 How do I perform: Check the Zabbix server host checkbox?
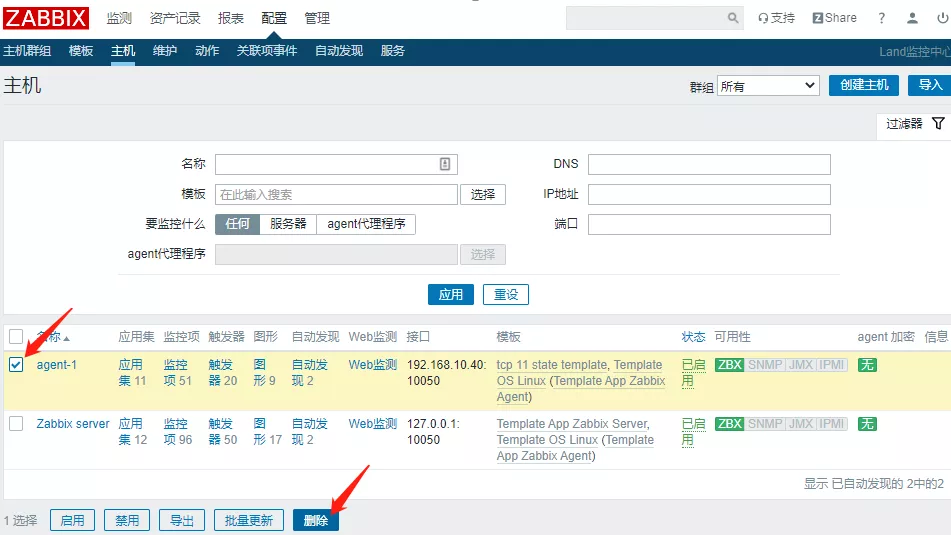click(16, 424)
